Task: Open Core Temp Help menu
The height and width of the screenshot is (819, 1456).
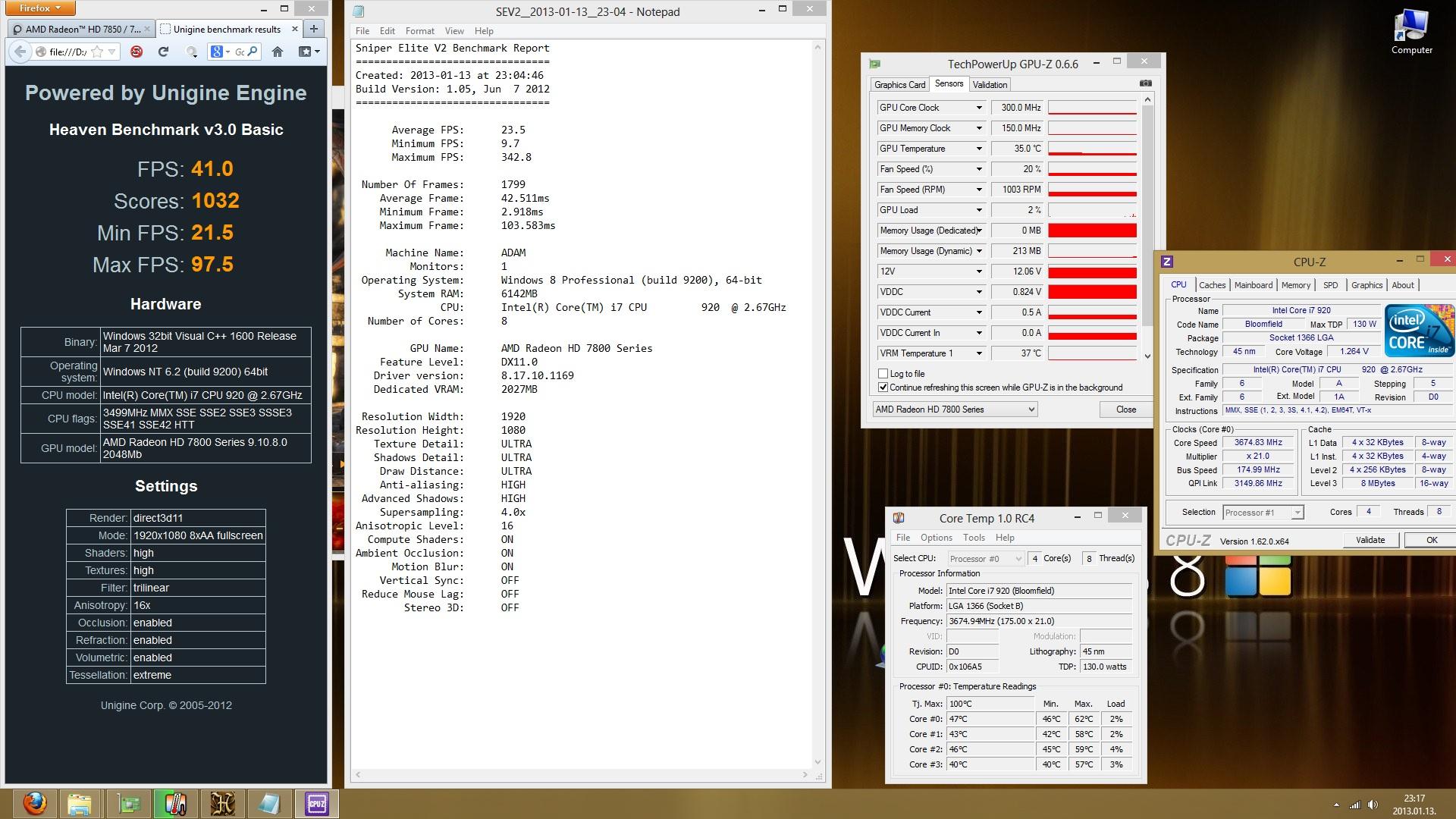Action: point(1005,538)
